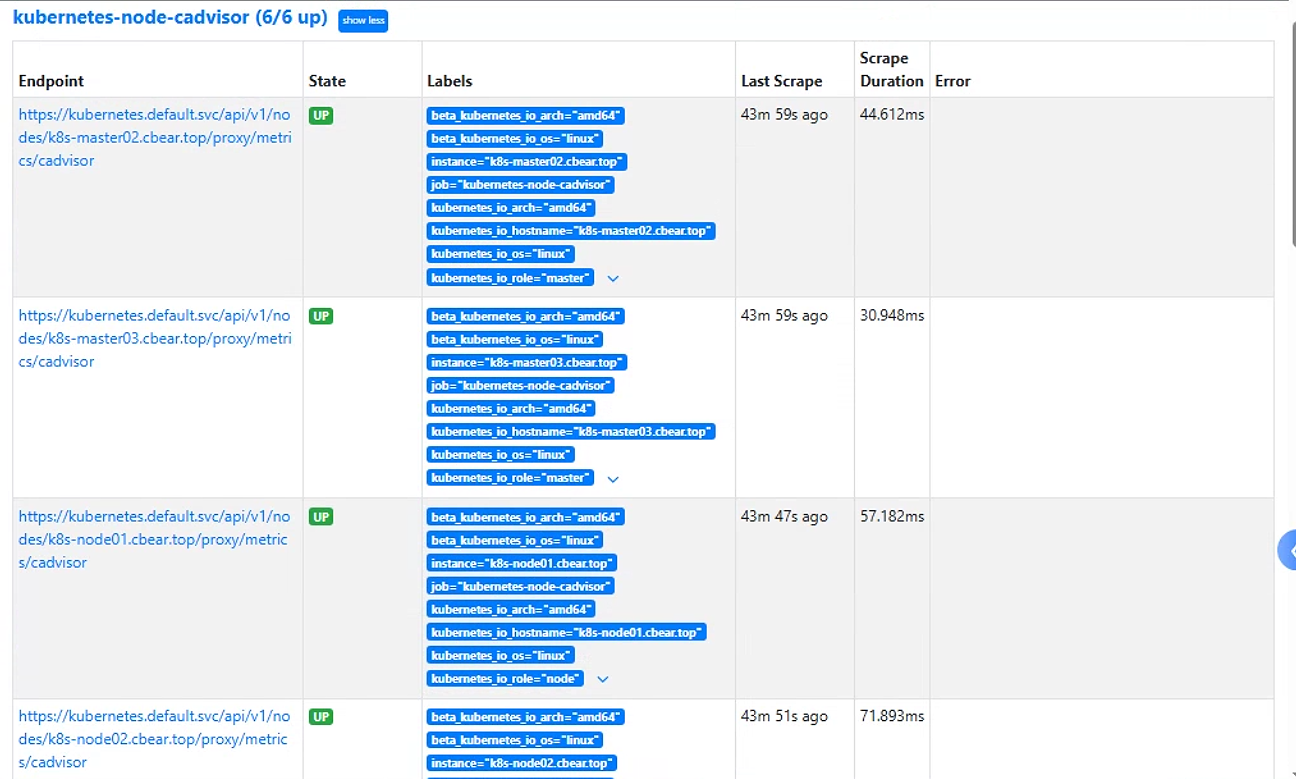The width and height of the screenshot is (1296, 779).
Task: Click the UP state badge for k8s-node02
Action: [321, 717]
